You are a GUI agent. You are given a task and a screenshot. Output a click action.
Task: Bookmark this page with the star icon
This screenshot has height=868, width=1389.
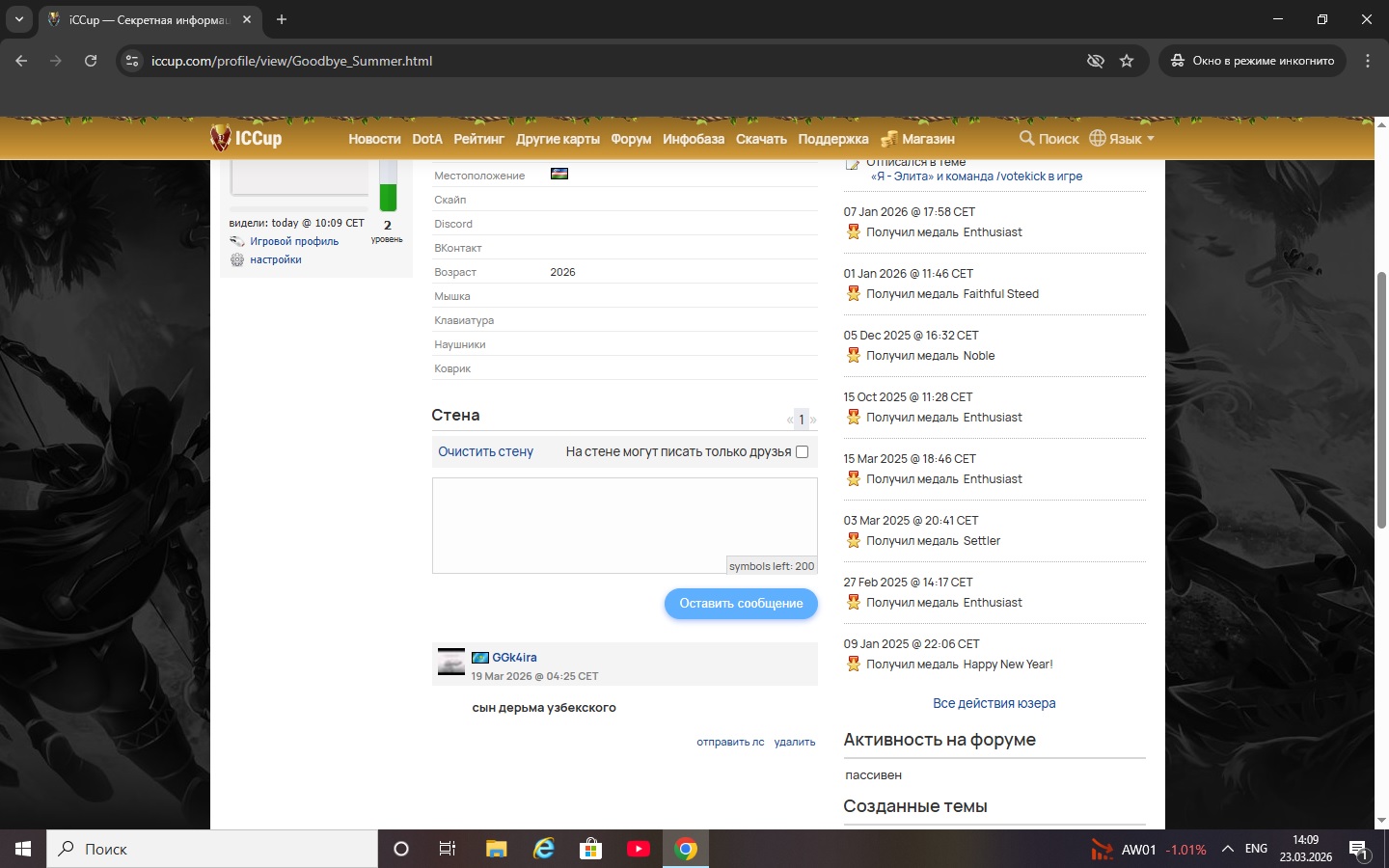click(1127, 61)
